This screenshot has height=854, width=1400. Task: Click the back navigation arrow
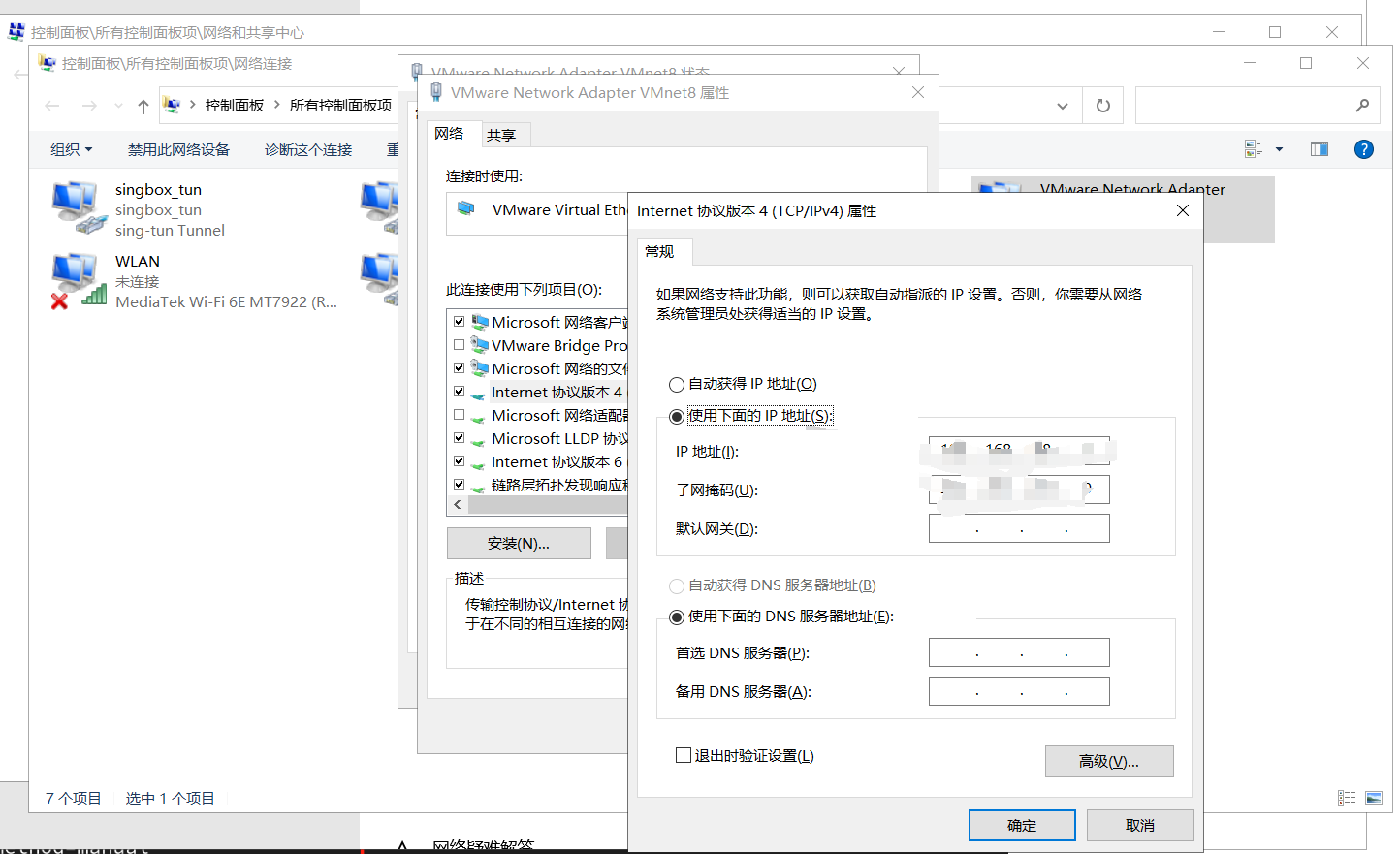click(52, 106)
